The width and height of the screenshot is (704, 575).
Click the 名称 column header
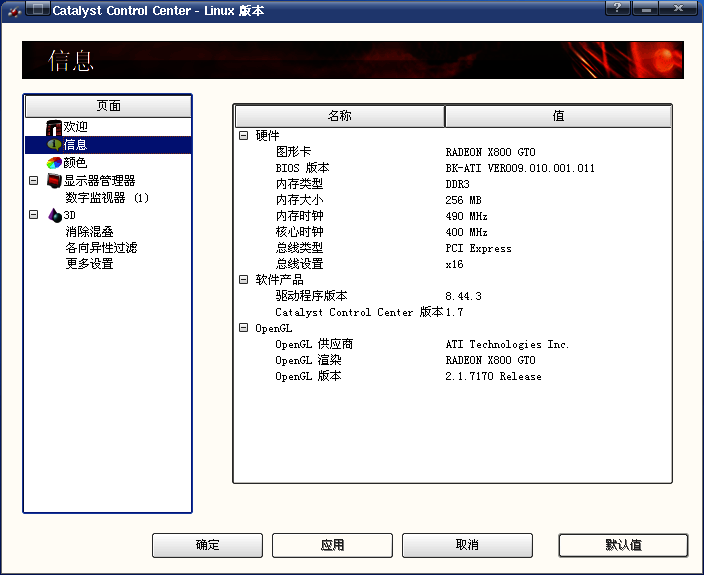340,116
